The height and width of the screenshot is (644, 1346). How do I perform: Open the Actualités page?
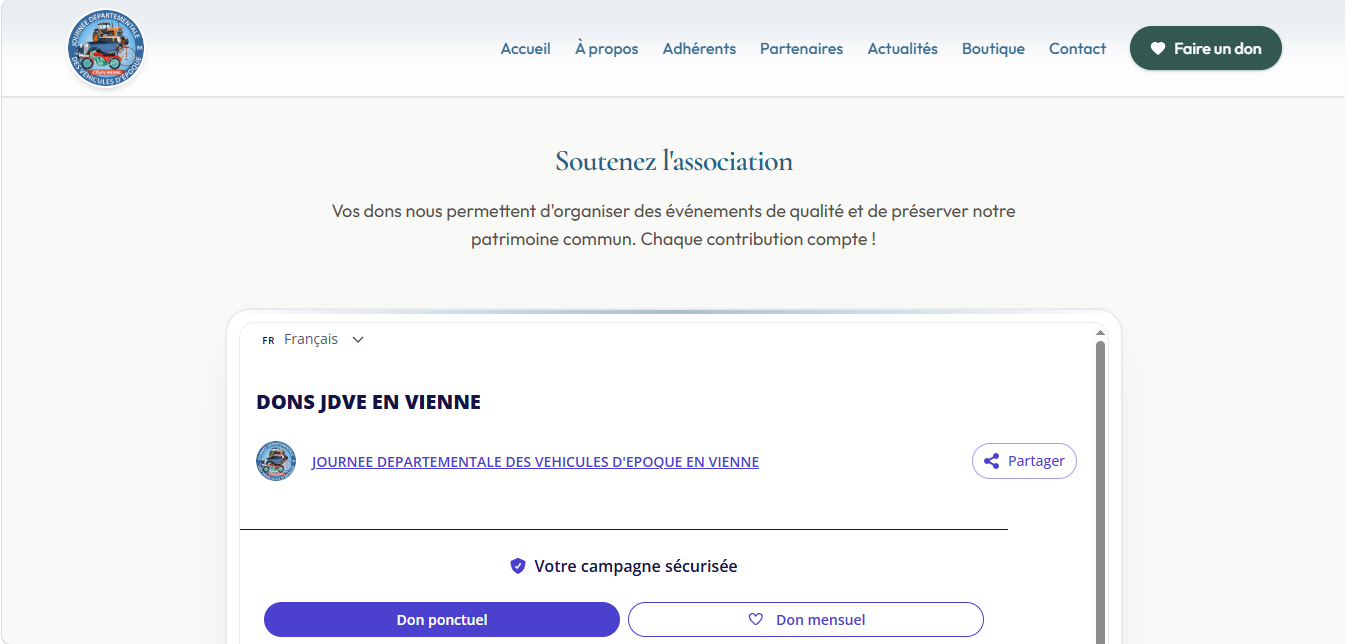coord(902,49)
